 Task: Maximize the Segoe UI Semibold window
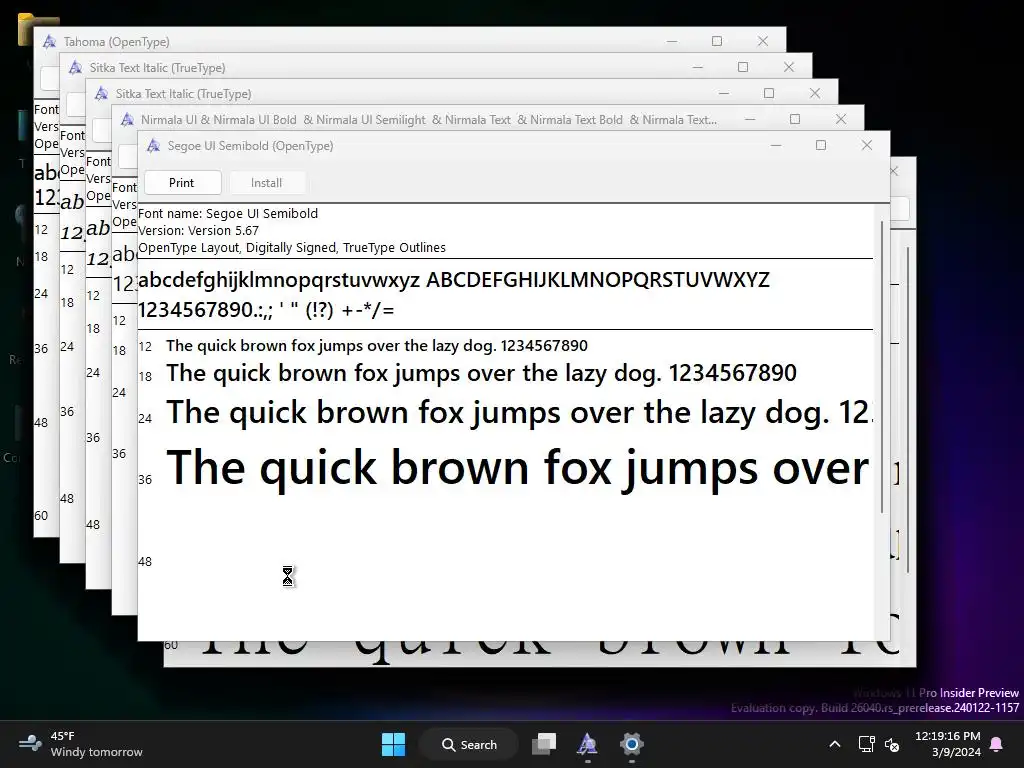(x=821, y=145)
